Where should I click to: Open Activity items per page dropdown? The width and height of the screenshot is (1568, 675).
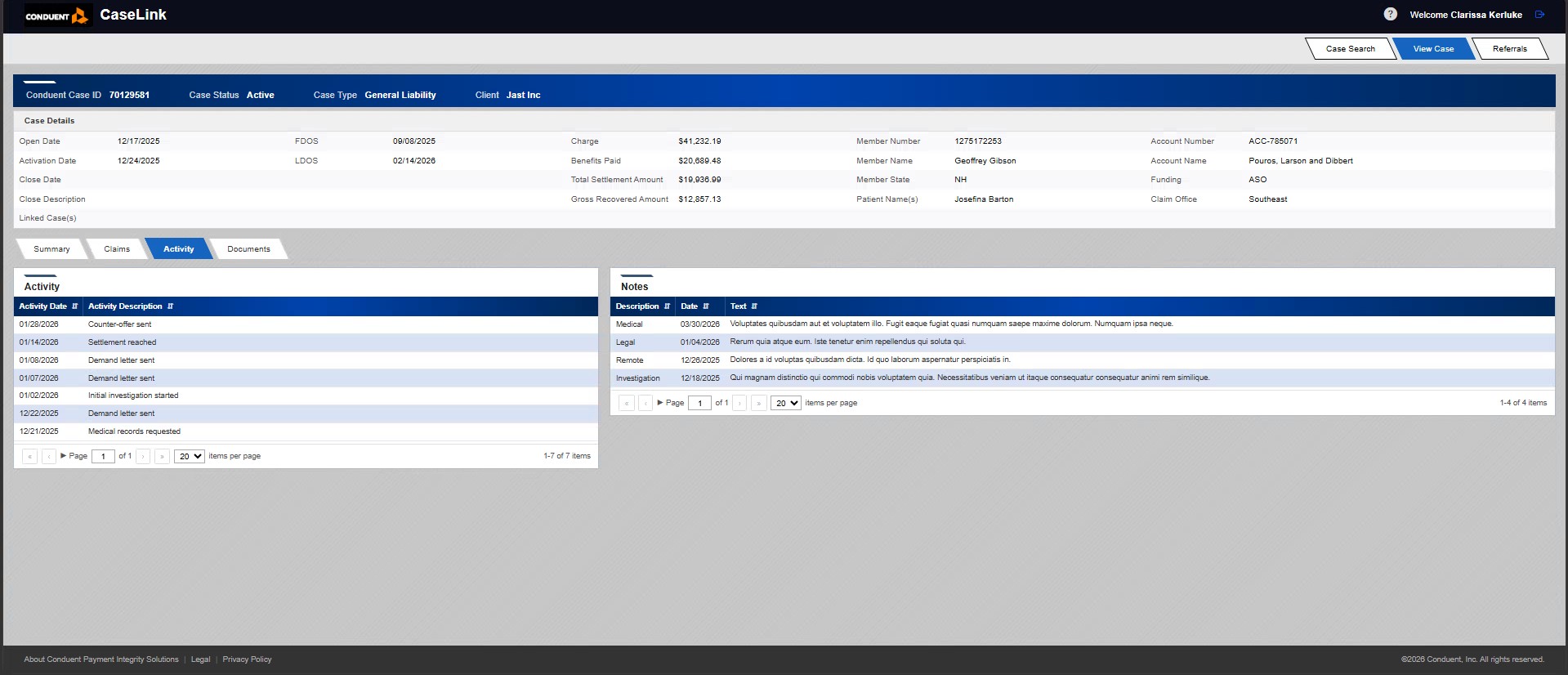click(x=190, y=456)
